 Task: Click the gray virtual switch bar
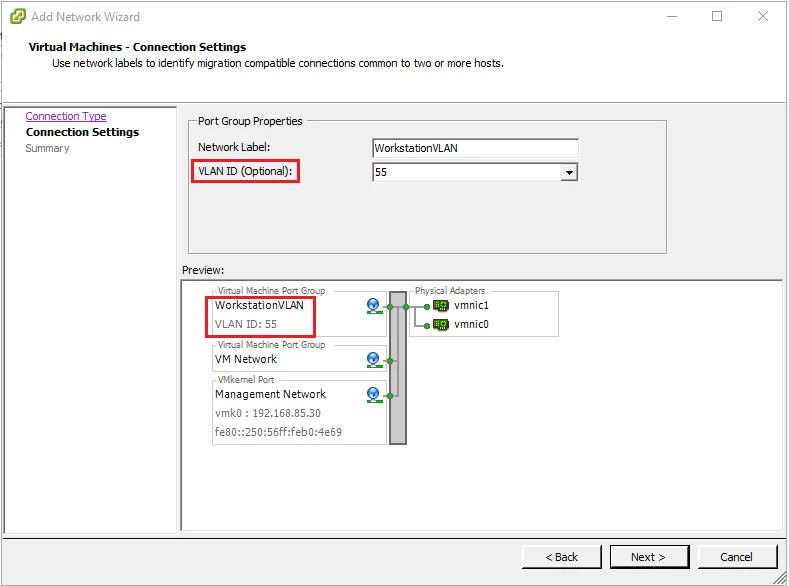point(398,367)
